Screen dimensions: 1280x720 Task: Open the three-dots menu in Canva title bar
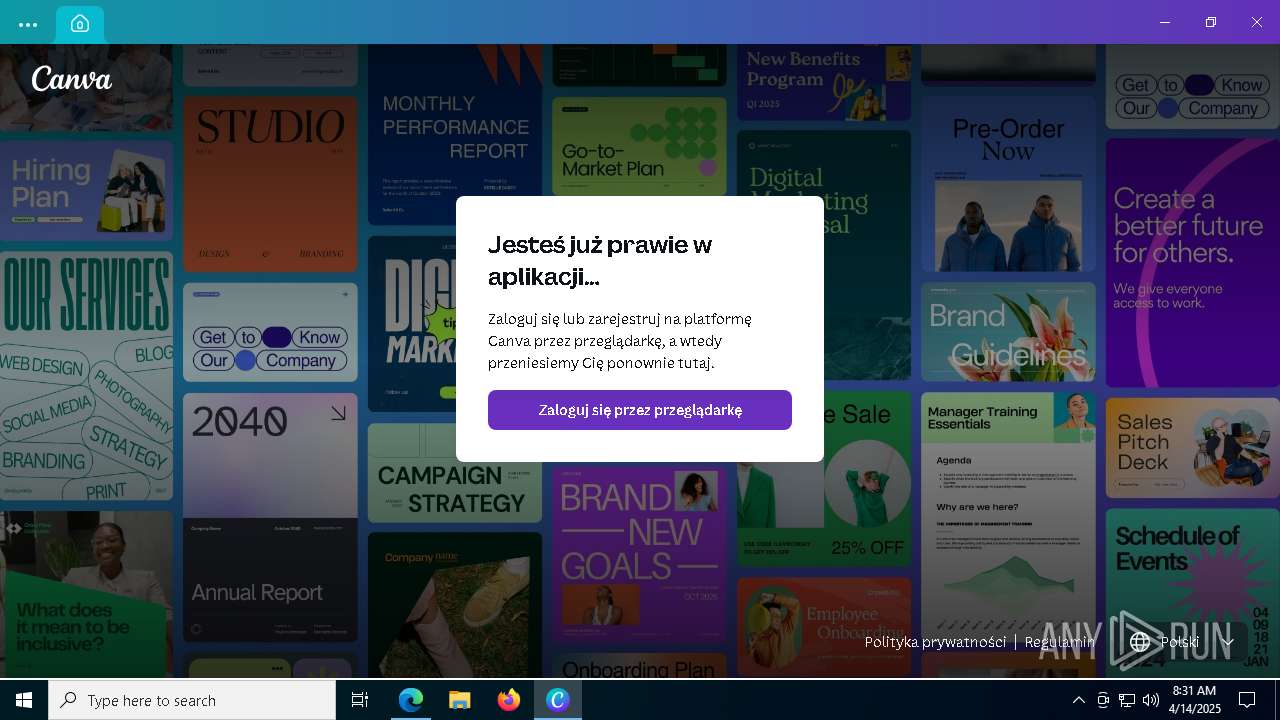coord(28,24)
